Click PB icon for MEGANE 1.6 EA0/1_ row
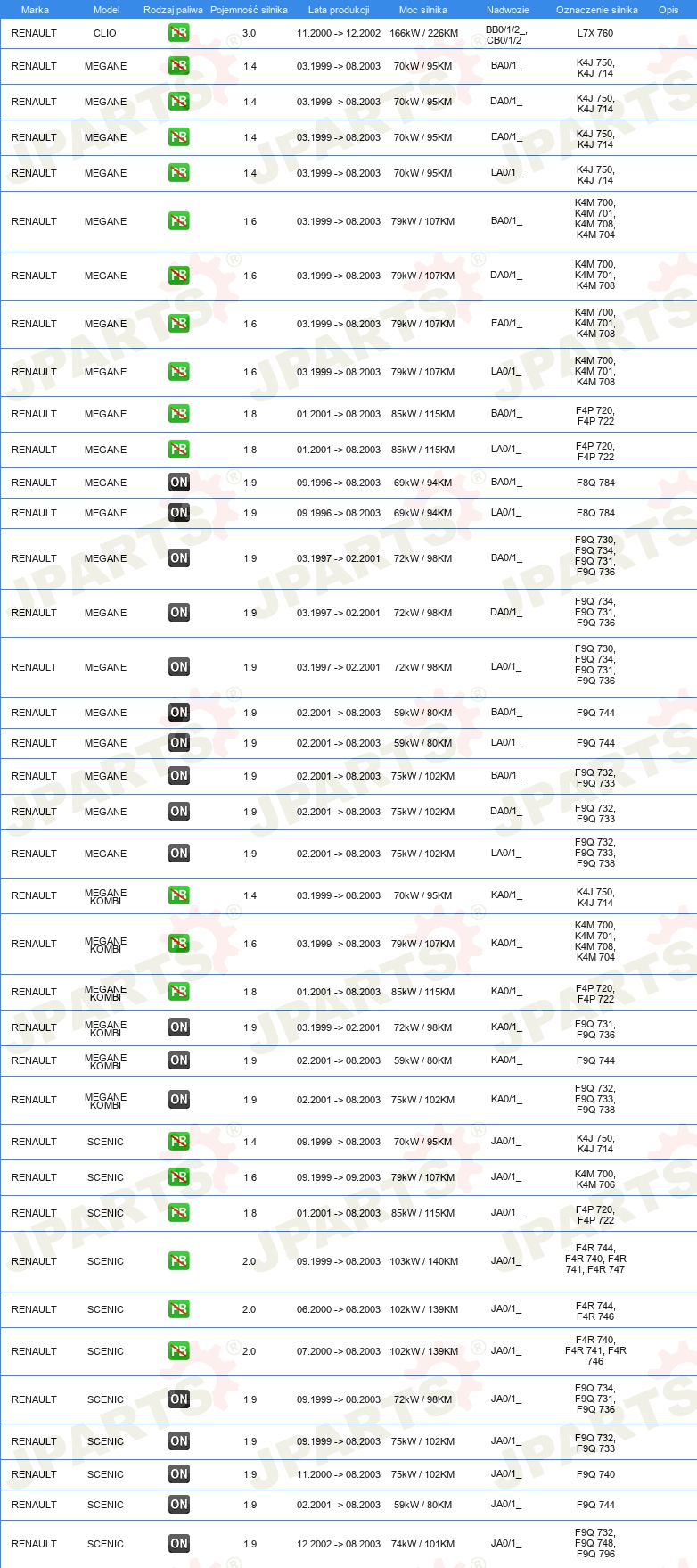 click(179, 324)
